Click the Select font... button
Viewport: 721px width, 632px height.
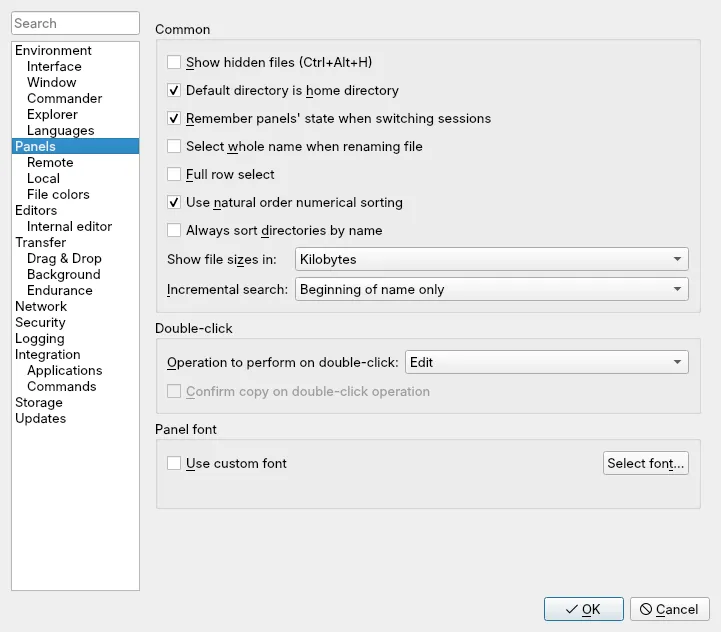point(646,463)
